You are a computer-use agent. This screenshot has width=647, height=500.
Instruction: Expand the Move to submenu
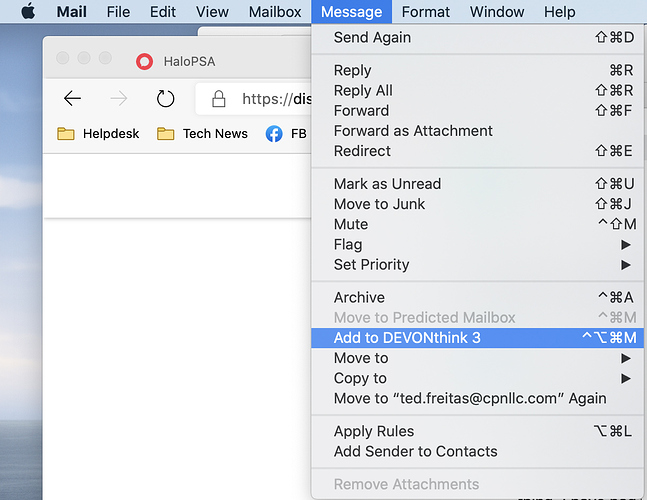[x=477, y=358]
